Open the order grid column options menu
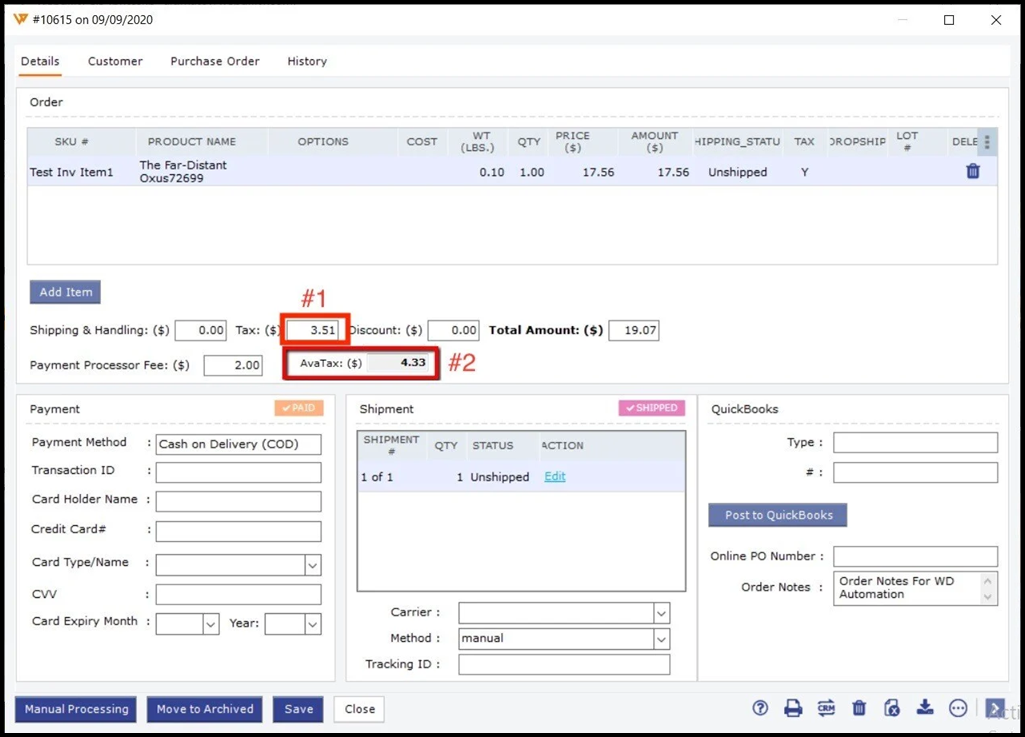 pyautogui.click(x=987, y=142)
